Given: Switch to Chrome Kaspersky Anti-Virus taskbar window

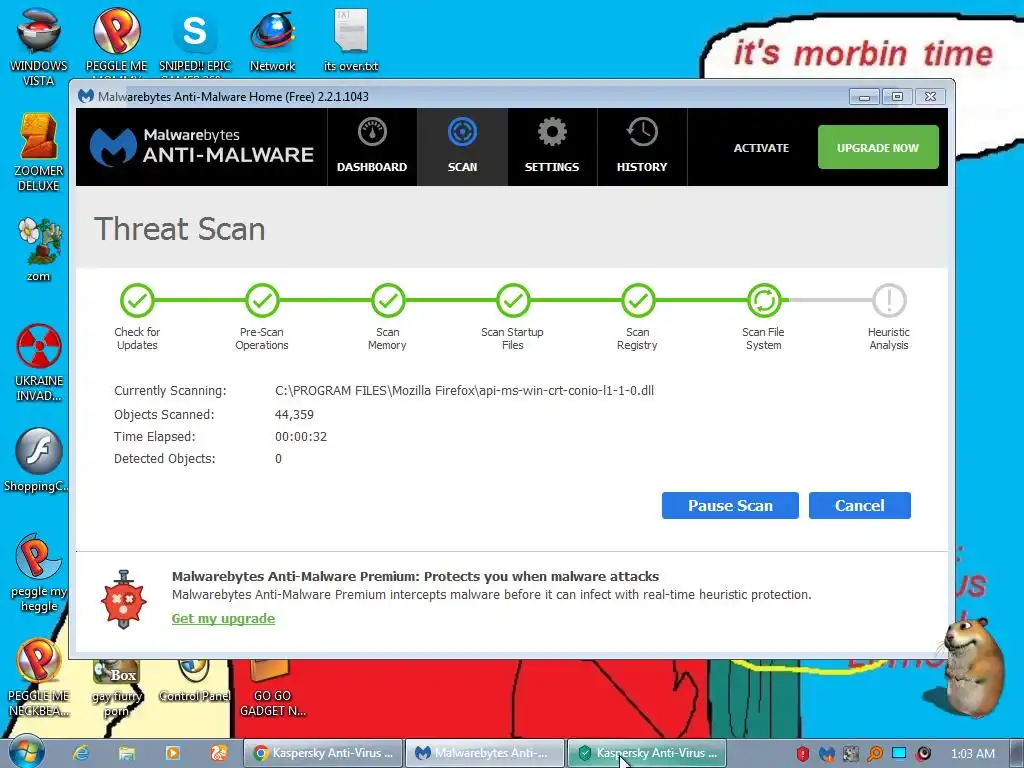Looking at the screenshot, I should (x=323, y=753).
